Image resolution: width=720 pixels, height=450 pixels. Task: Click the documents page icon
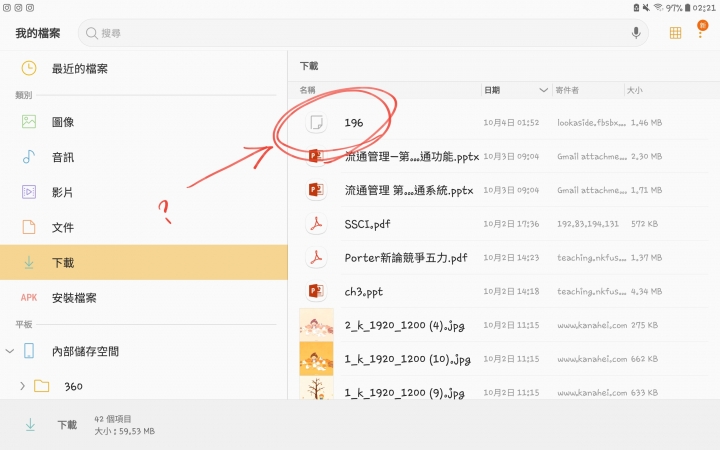coord(29,227)
